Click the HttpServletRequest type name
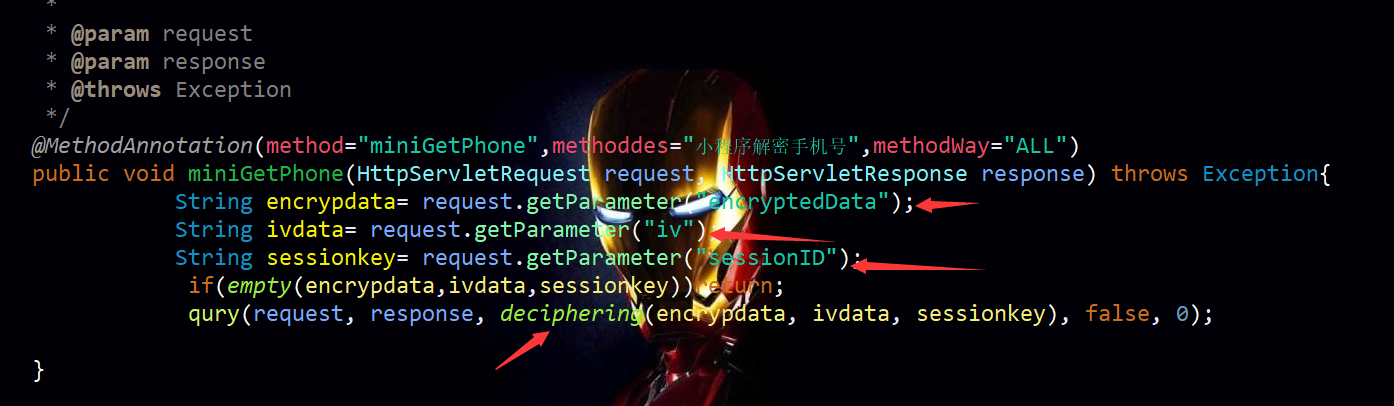This screenshot has width=1394, height=406. point(474,174)
